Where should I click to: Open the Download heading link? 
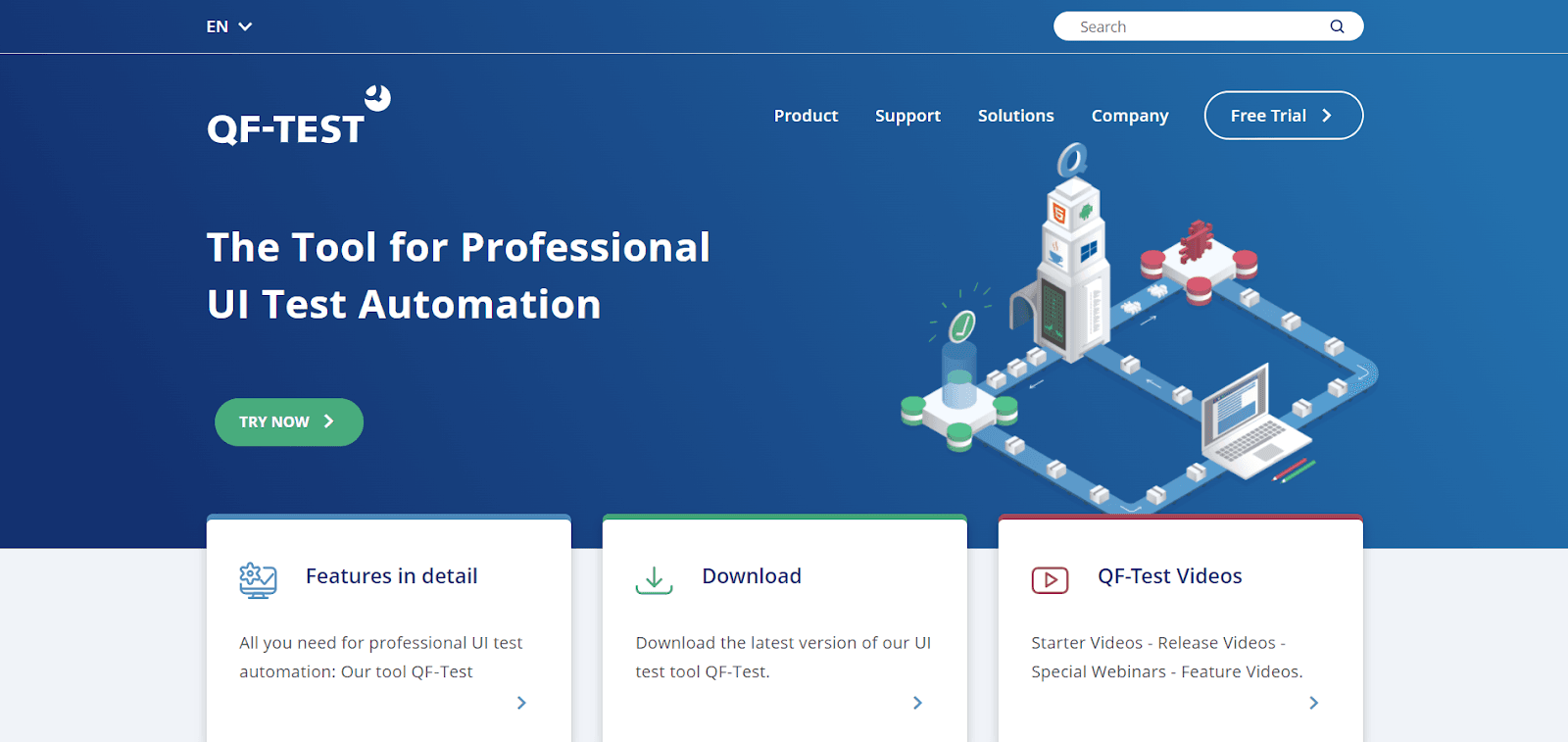(752, 576)
